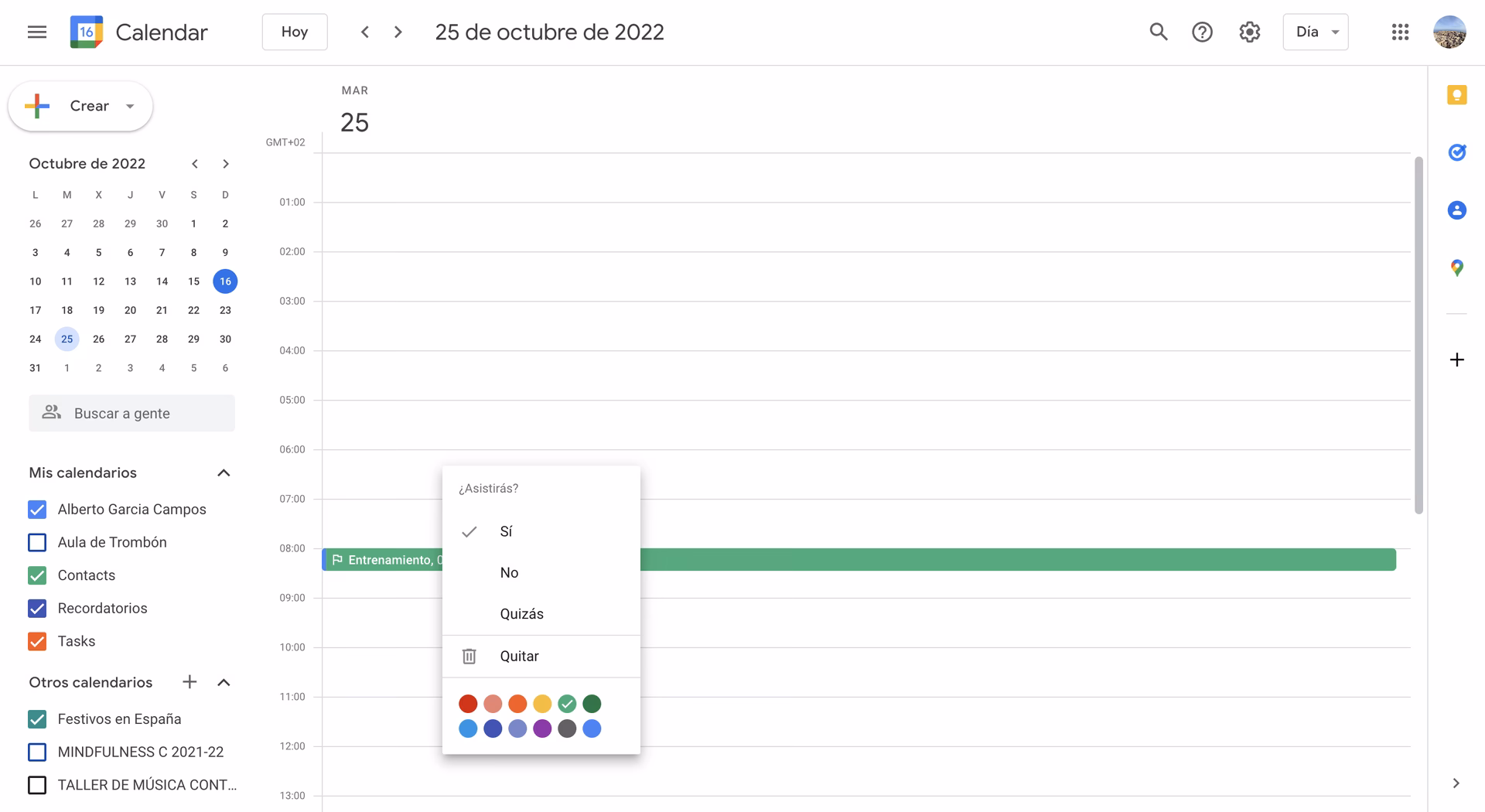Select October 25 in mini calendar

[x=67, y=339]
